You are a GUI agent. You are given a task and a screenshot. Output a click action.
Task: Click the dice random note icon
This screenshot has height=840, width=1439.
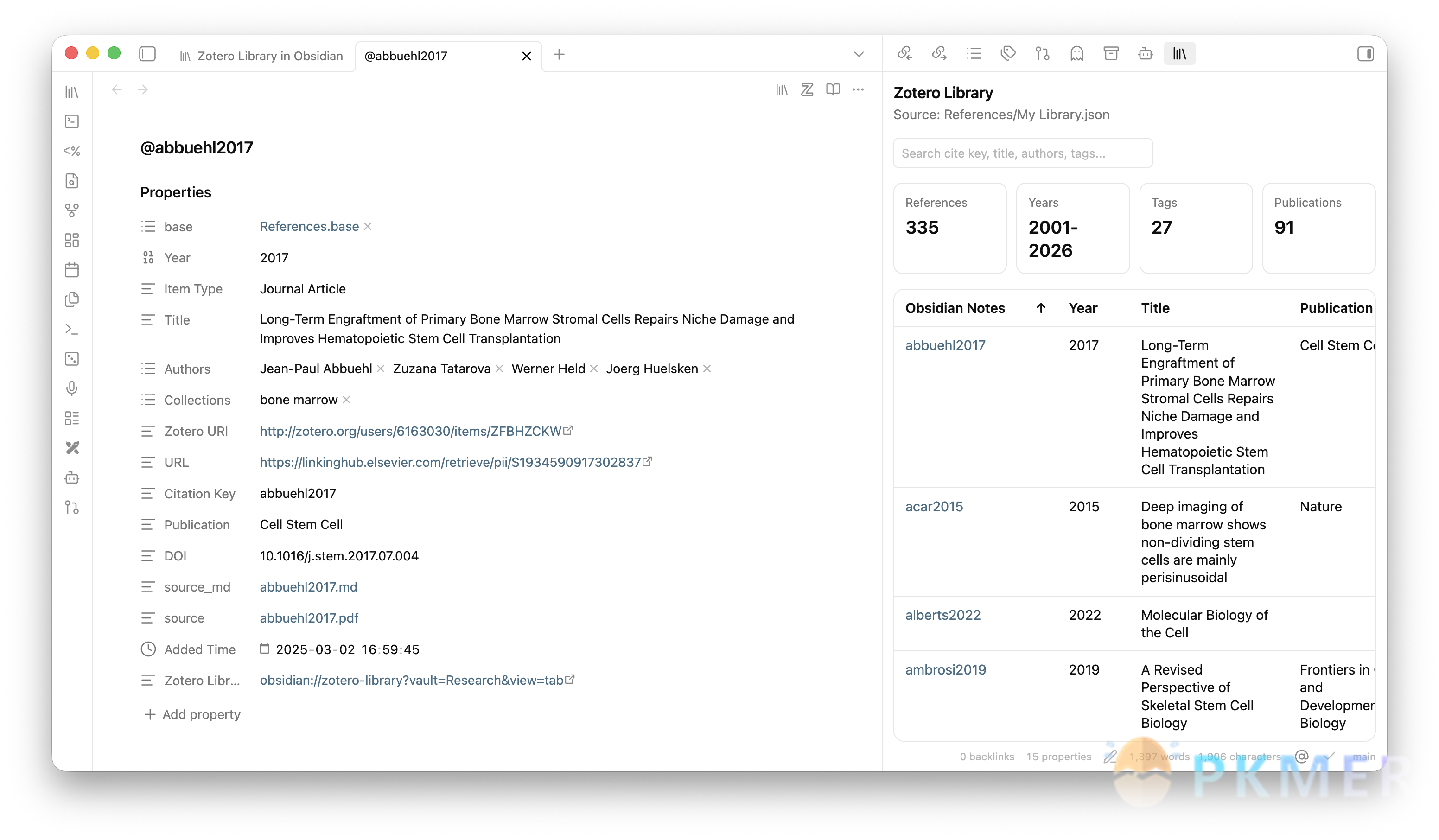[x=72, y=359]
